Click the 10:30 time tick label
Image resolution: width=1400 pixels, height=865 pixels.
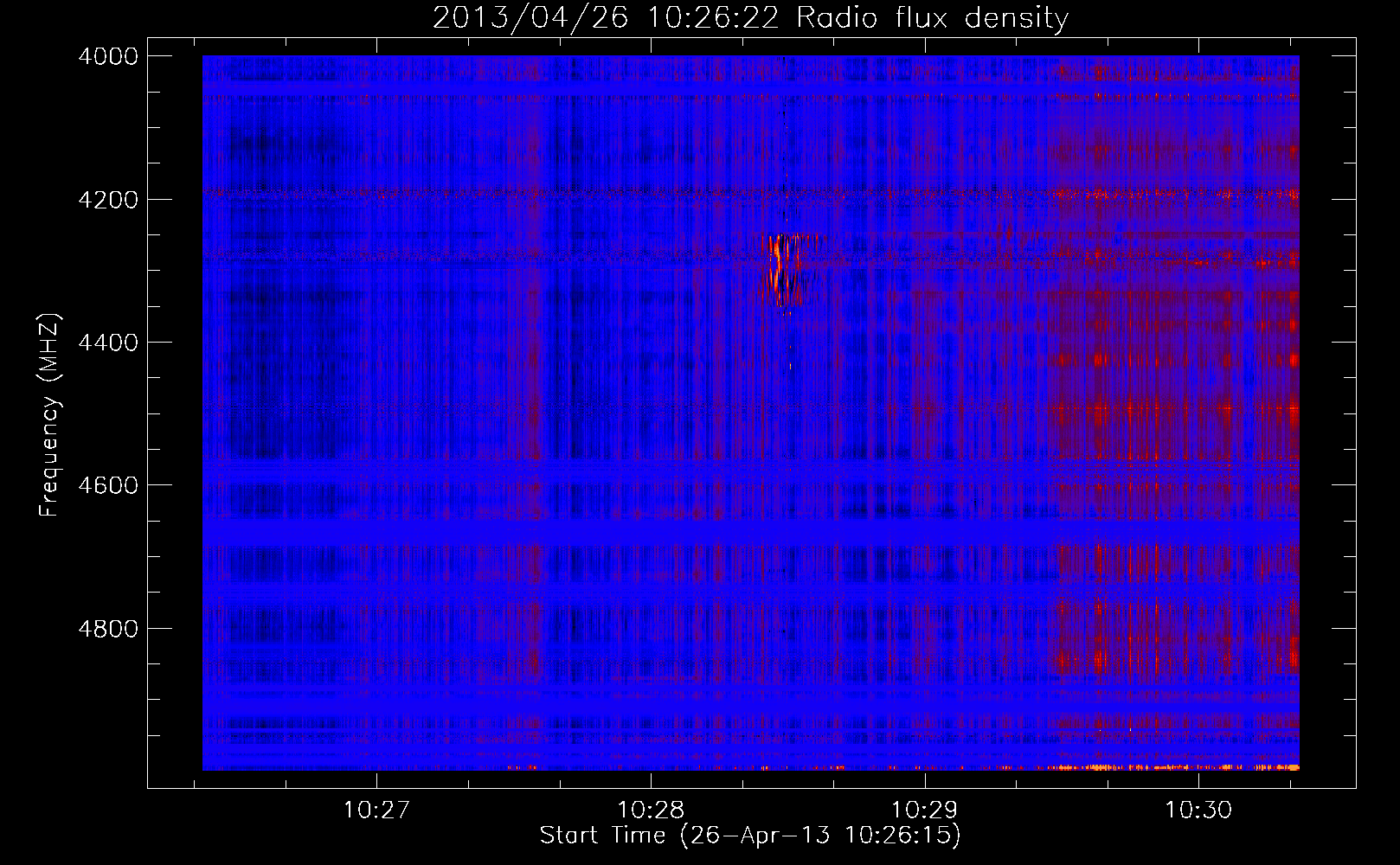click(1198, 810)
